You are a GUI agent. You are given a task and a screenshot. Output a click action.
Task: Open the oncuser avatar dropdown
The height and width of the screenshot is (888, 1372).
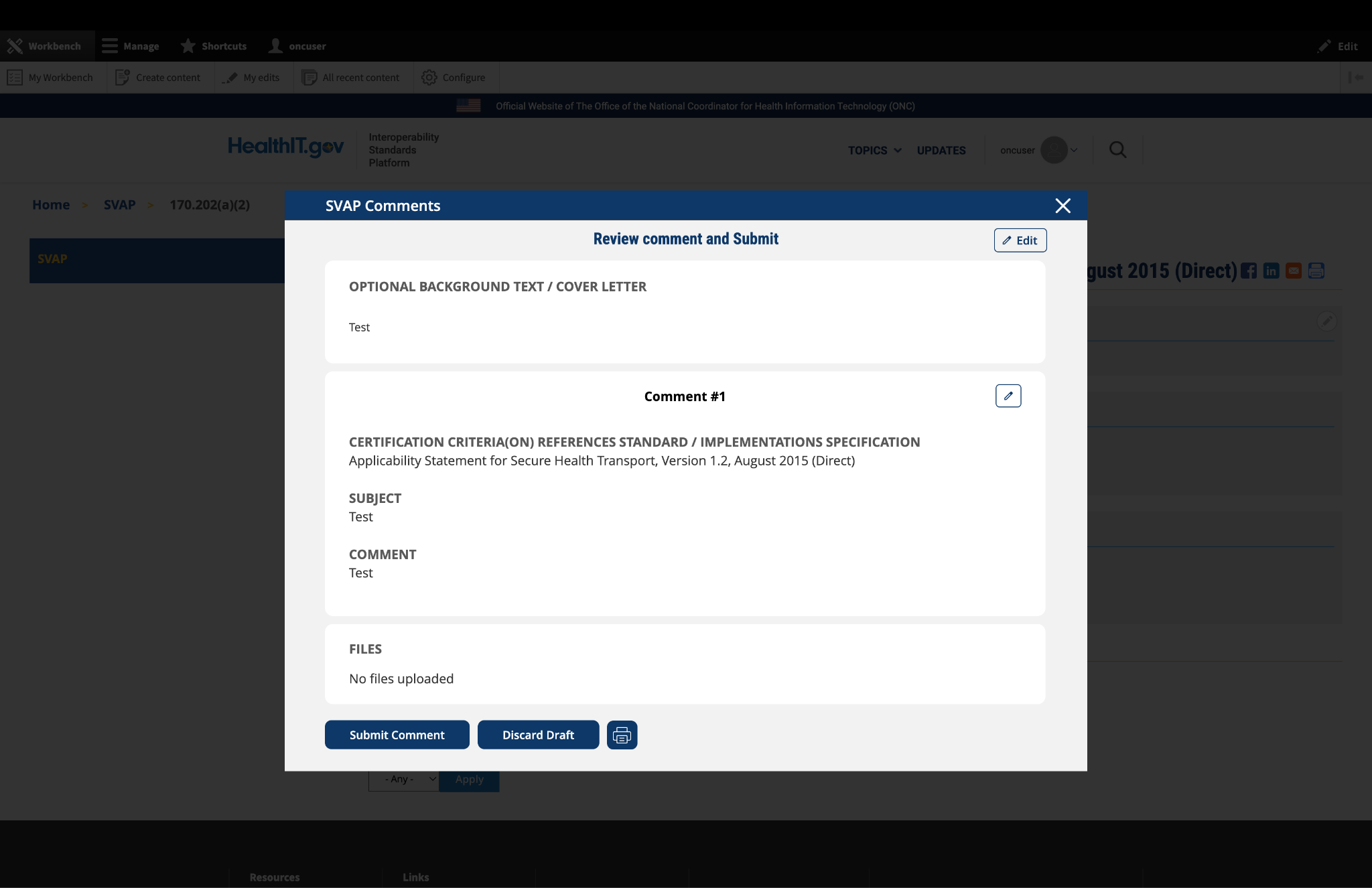tap(1054, 150)
